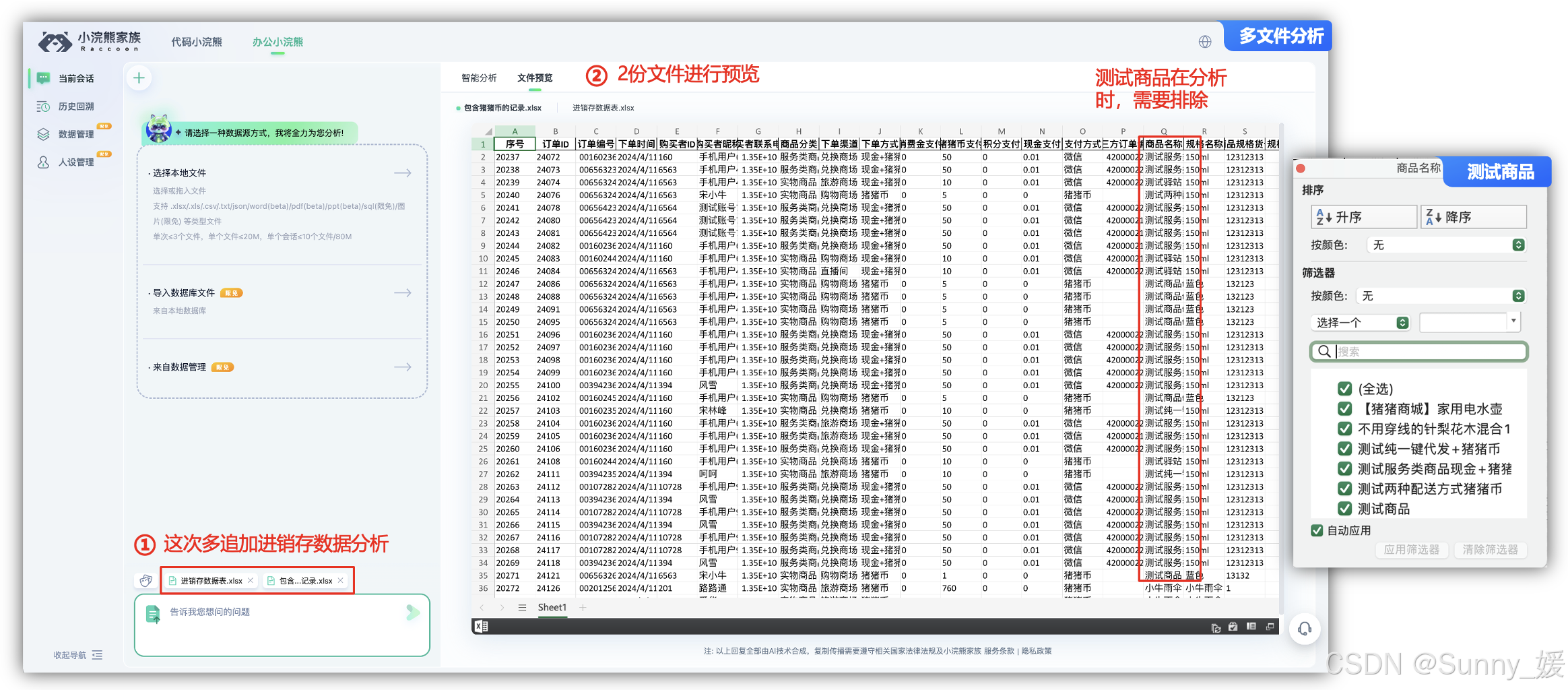This screenshot has height=690, width=1568.
Task: Collapse navigation via 收起导航
Action: 78,655
